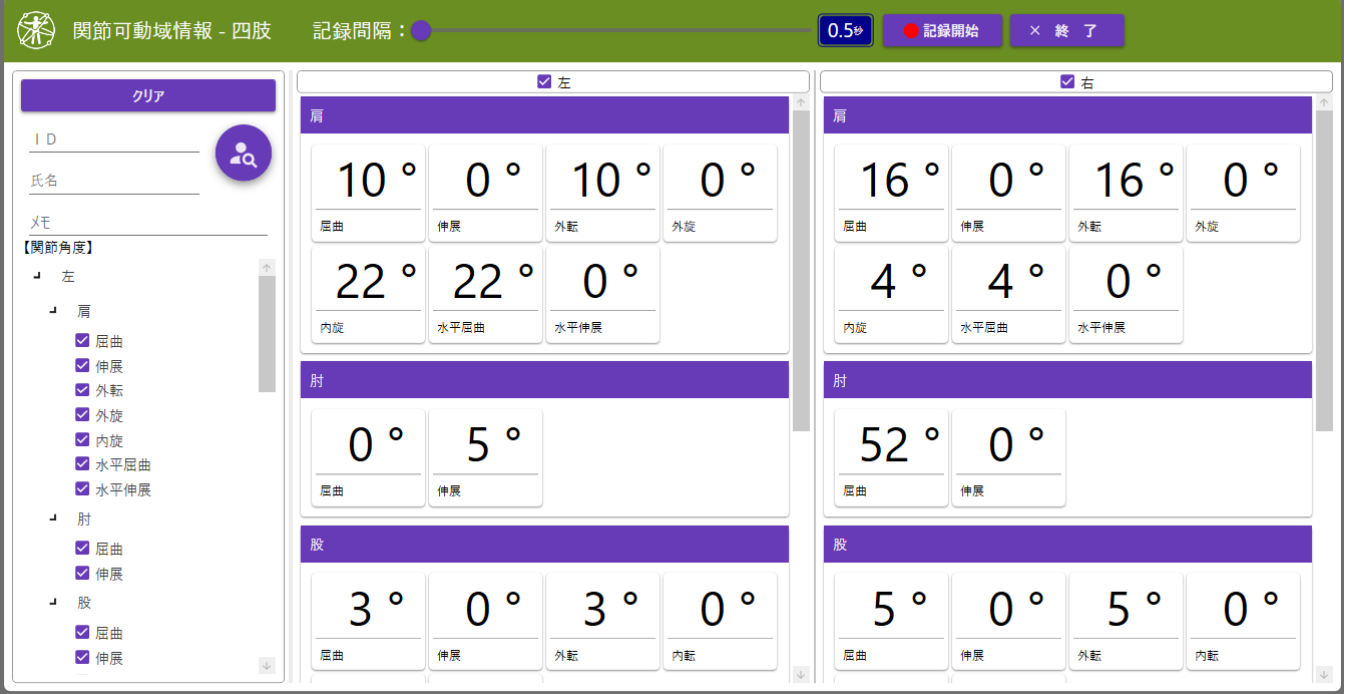Click the Vitruvian figure app logo
The width and height of the screenshot is (1345, 694).
pyautogui.click(x=37, y=30)
